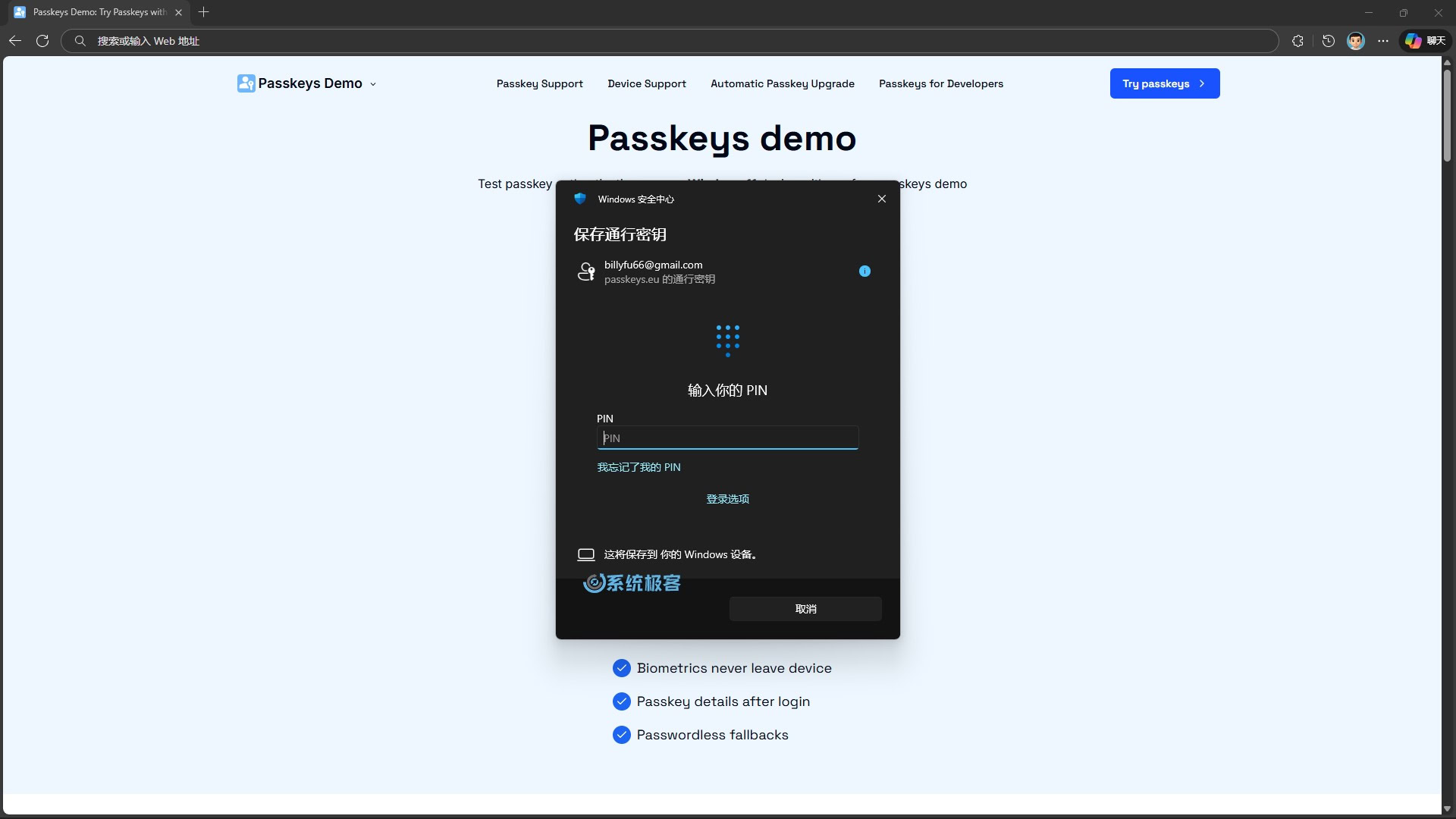Expand 登录选项 sign-in options
Screen dimensions: 1456x819
tap(727, 499)
